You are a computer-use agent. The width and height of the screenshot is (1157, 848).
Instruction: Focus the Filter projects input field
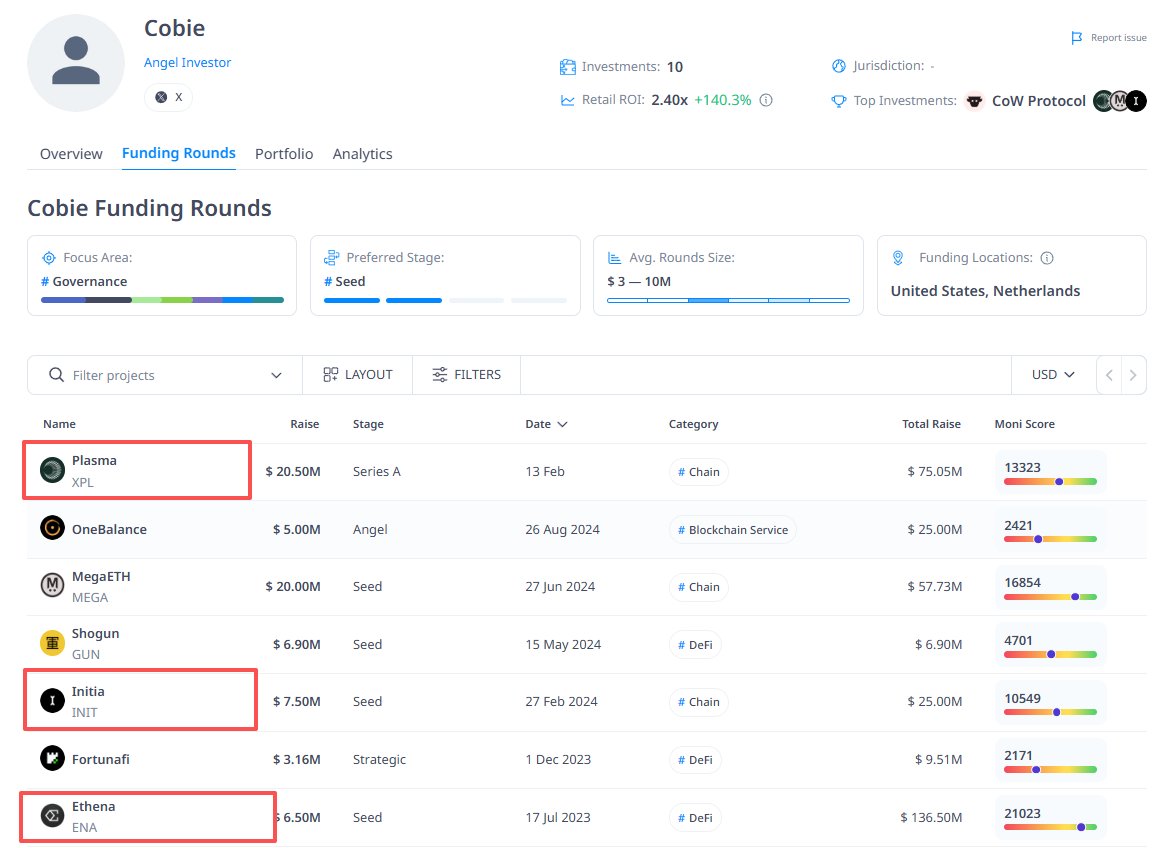click(x=165, y=375)
